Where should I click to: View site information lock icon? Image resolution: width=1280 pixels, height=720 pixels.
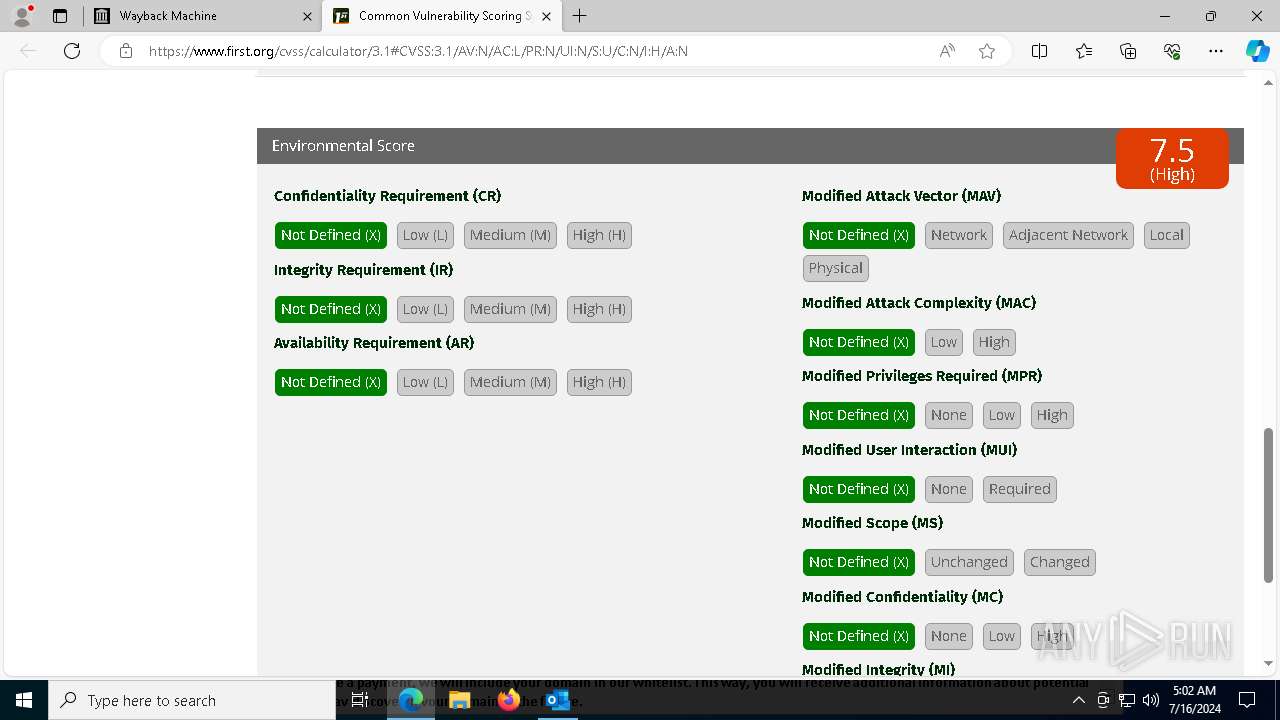coord(126,51)
